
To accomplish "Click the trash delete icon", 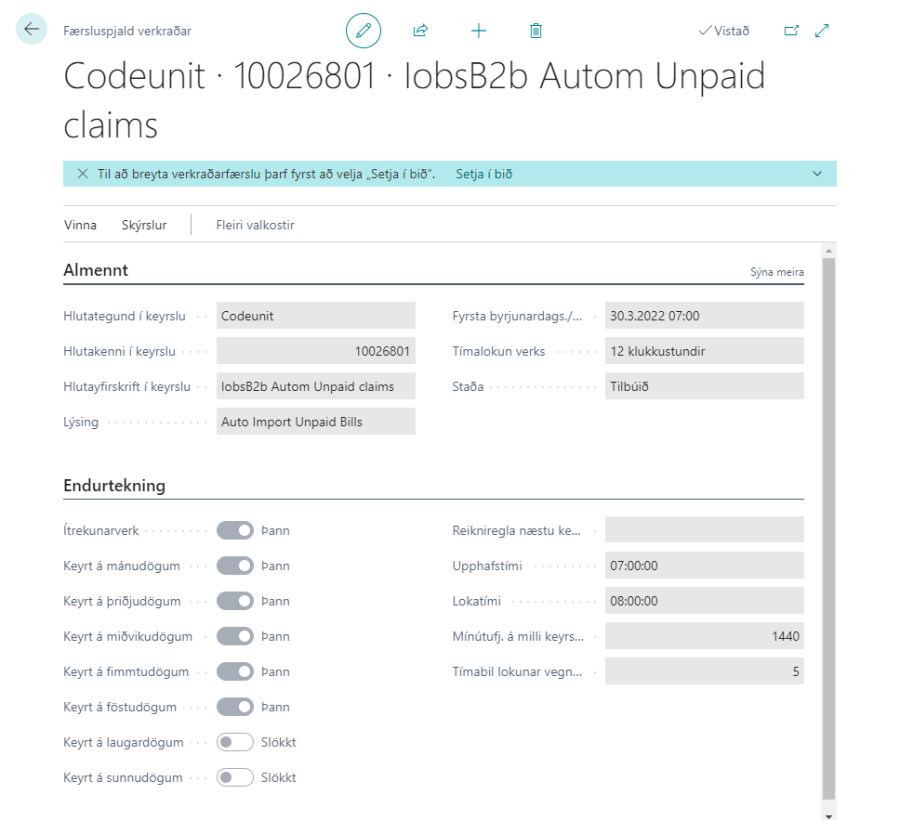I will click(536, 31).
